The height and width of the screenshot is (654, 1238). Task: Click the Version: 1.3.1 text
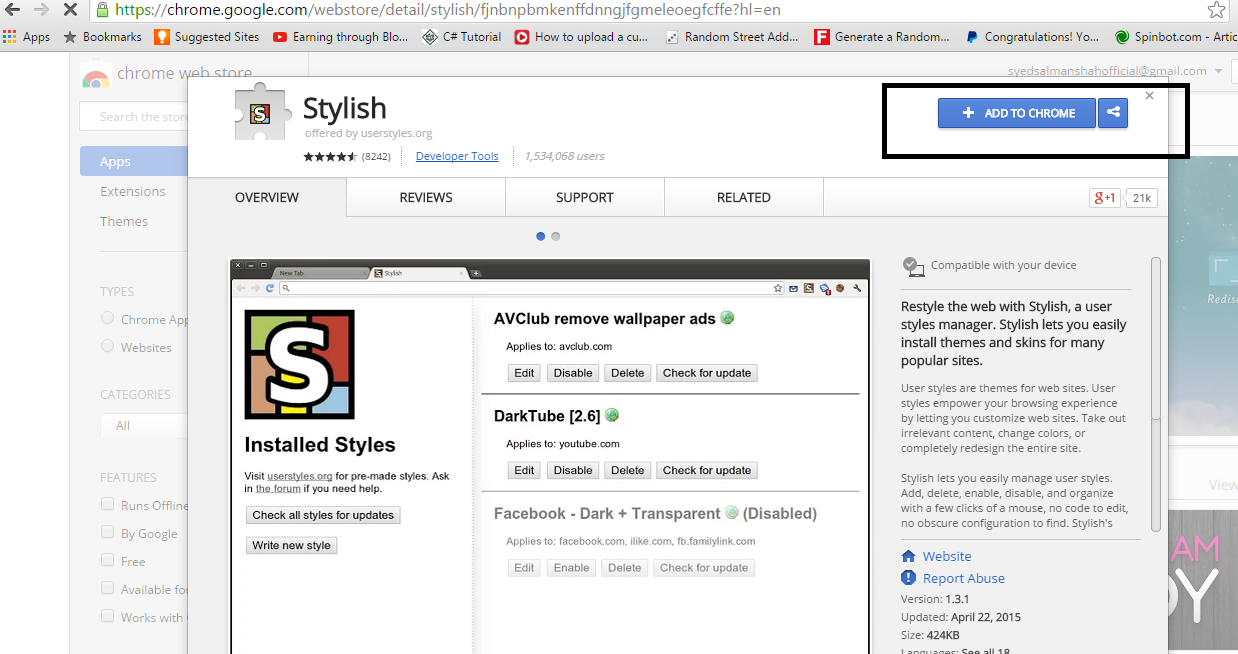tap(935, 599)
